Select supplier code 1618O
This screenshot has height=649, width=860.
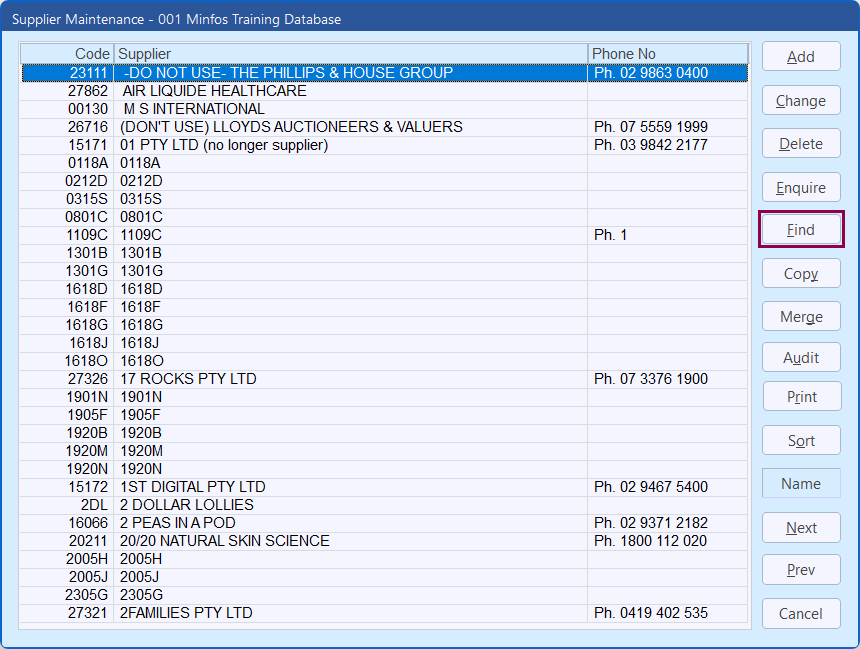(x=384, y=361)
